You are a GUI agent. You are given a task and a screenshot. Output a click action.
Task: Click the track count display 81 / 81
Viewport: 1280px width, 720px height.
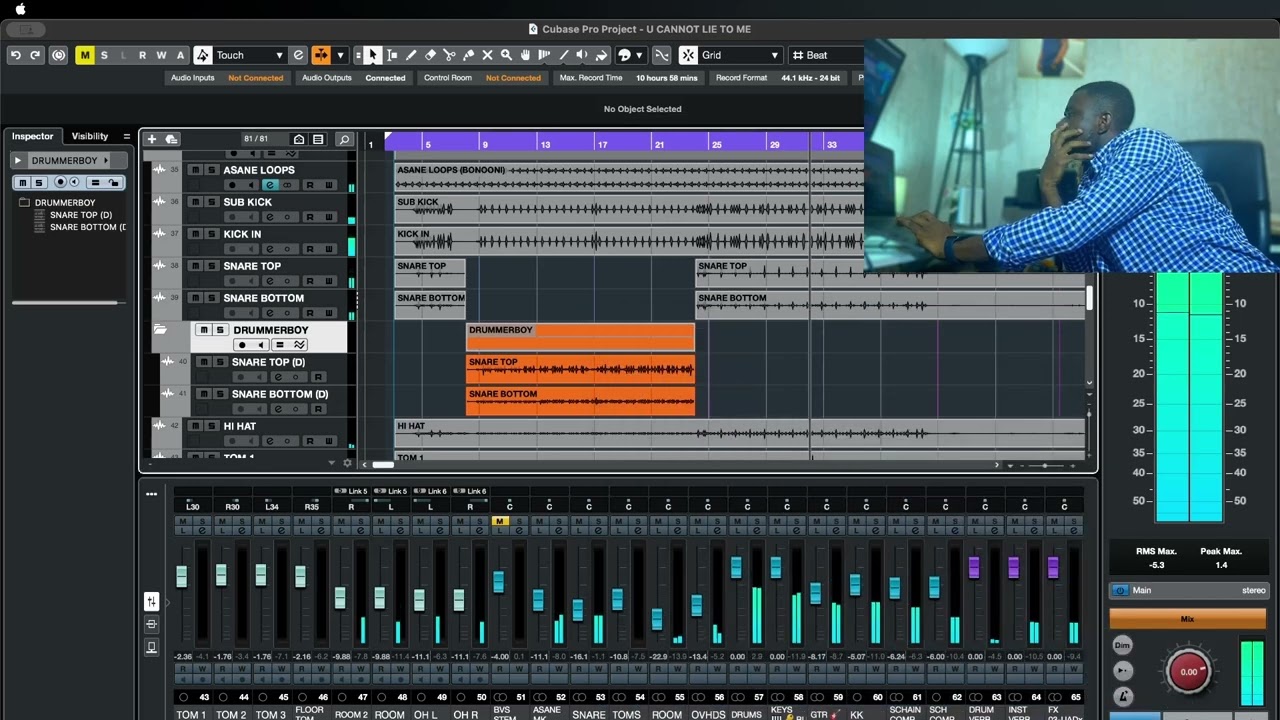point(256,139)
